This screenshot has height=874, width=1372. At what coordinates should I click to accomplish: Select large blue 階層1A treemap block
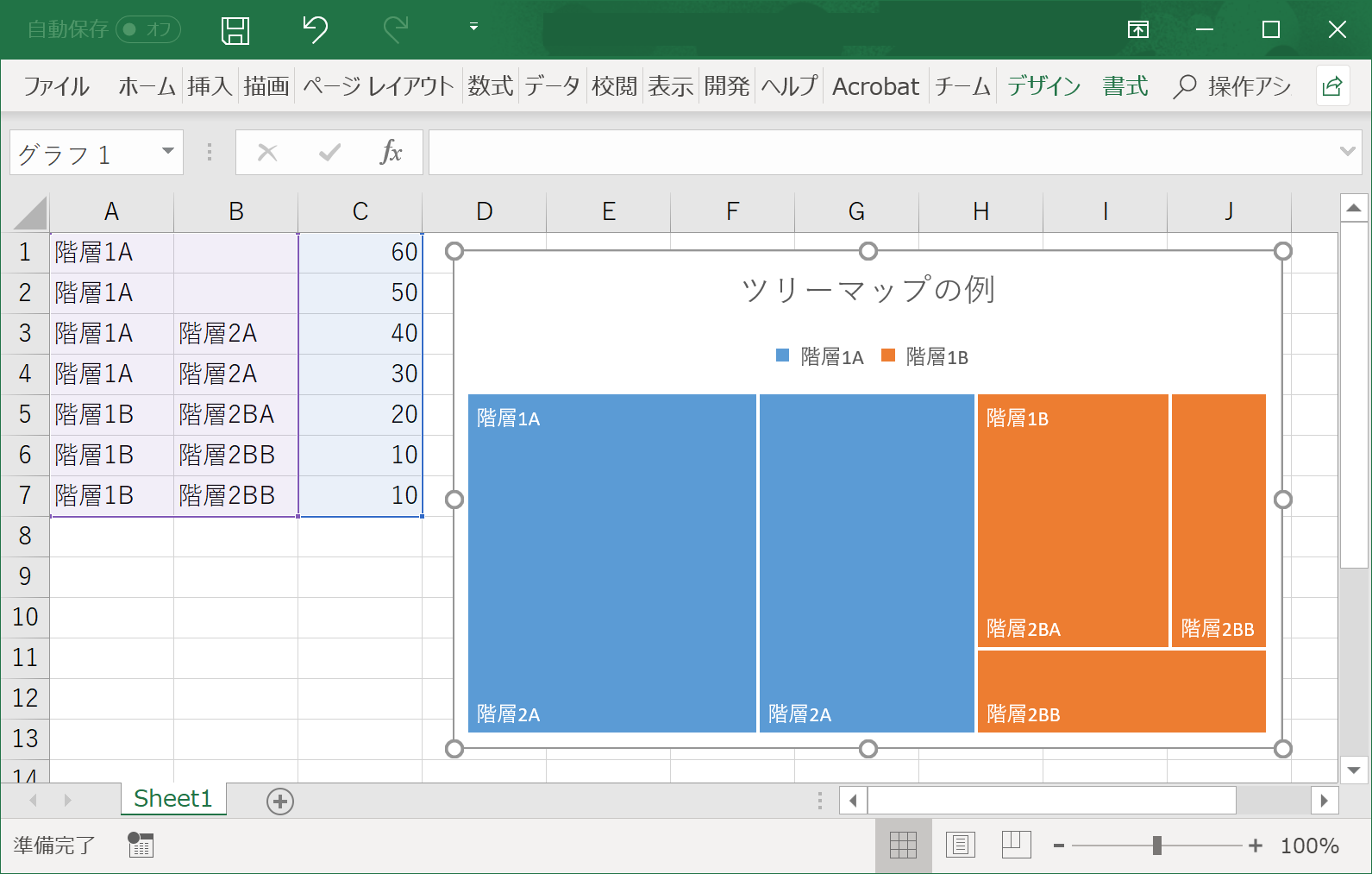click(612, 563)
